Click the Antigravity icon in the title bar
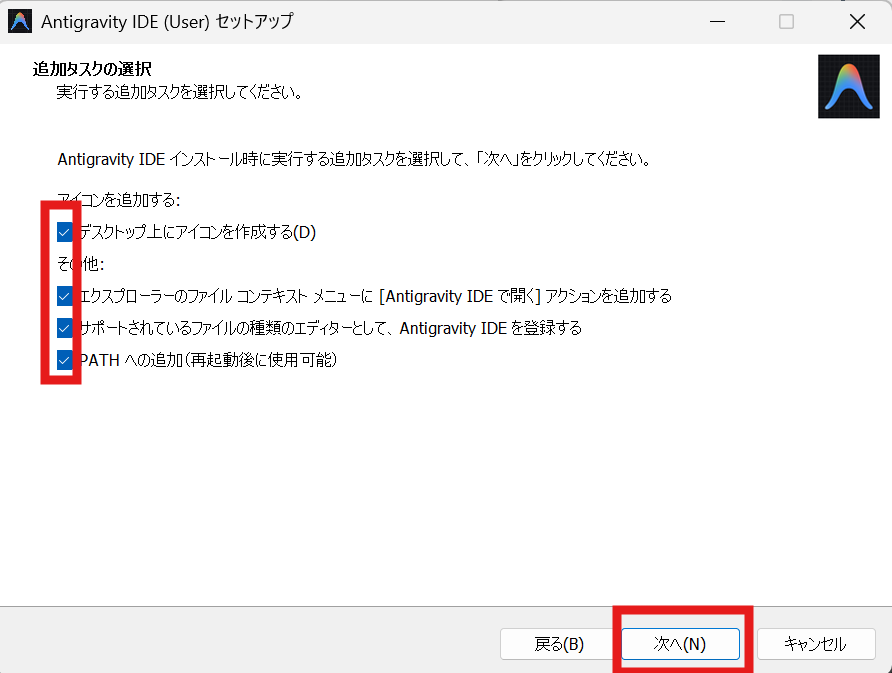 20,22
